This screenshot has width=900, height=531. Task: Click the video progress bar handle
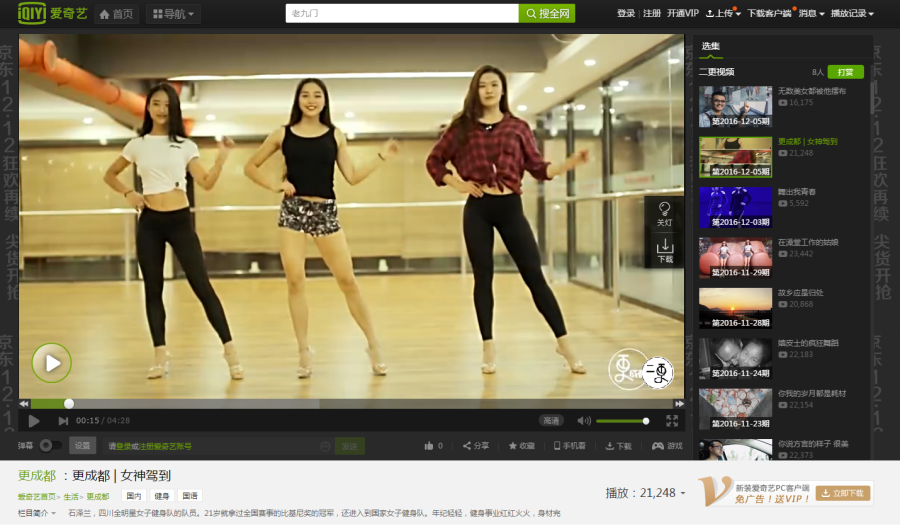(69, 404)
